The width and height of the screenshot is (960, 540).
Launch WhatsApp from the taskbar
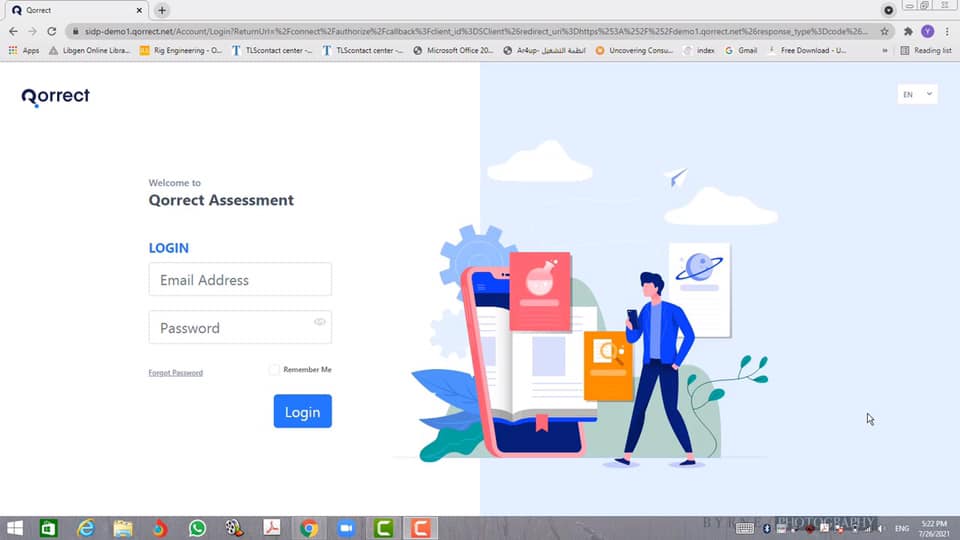(197, 528)
